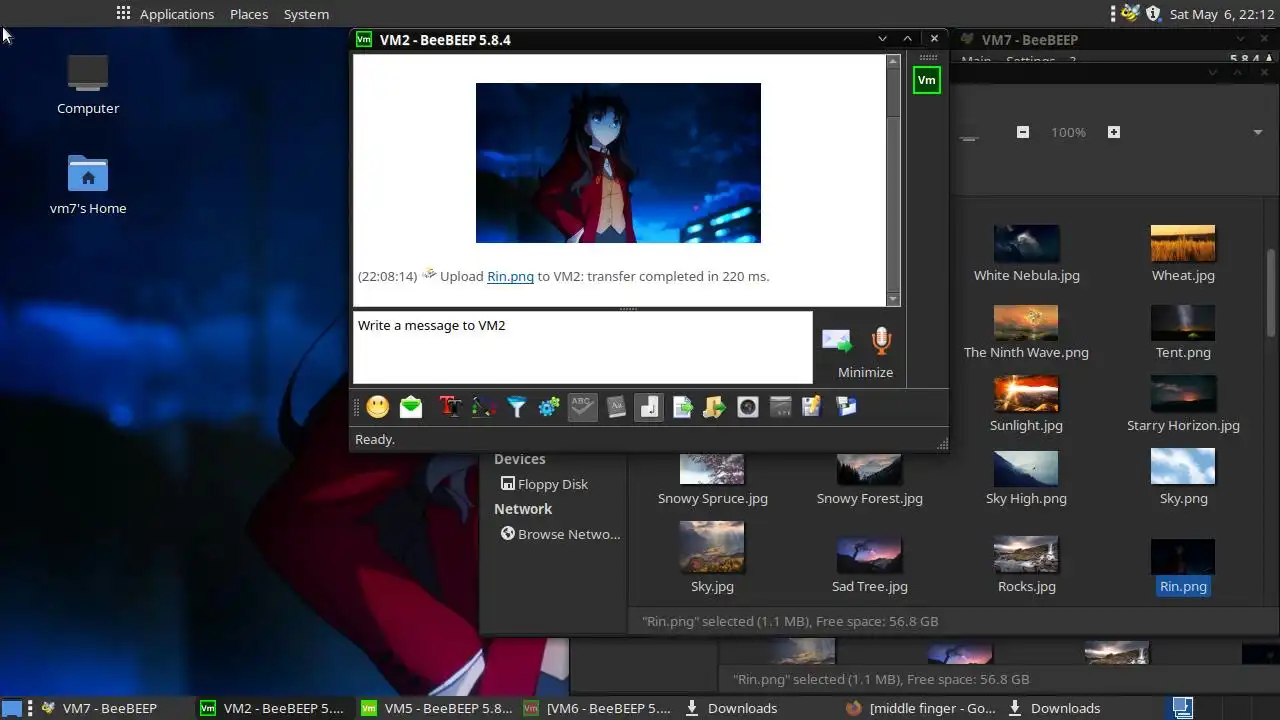The image size is (1280, 720).
Task: Zoom out with the minus button
Action: 1022,132
